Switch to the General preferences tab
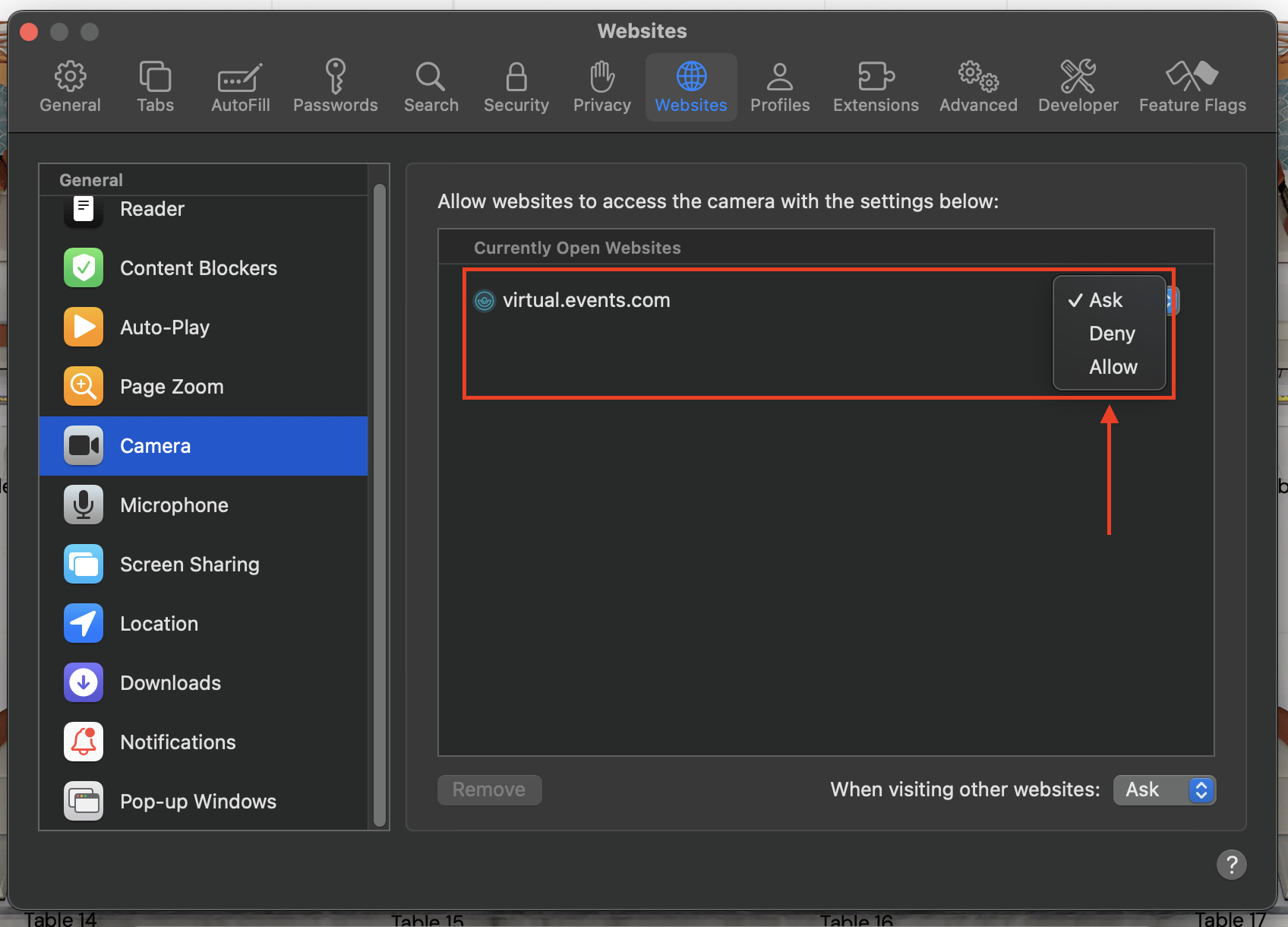 point(70,87)
